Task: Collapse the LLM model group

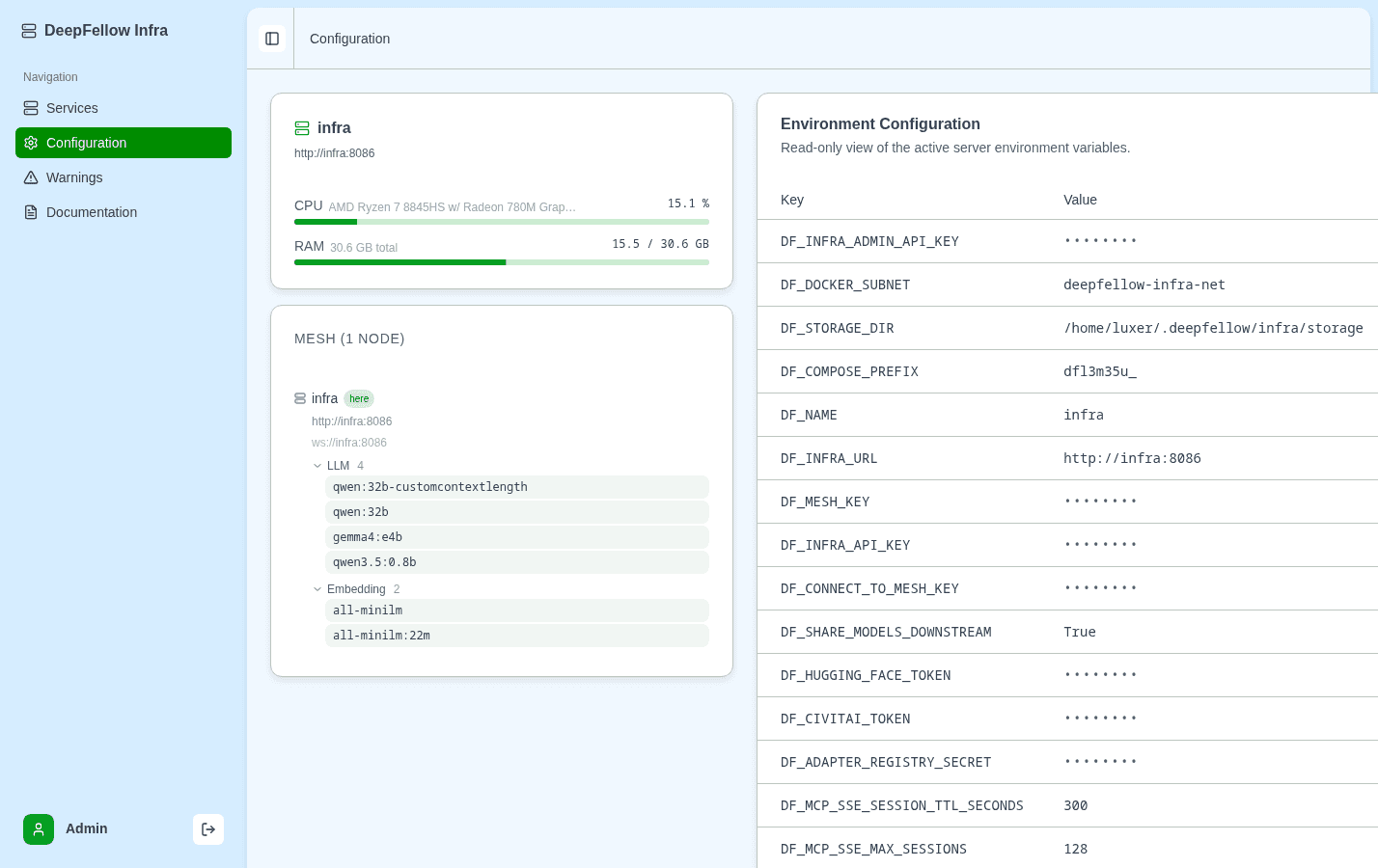Action: 317,466
